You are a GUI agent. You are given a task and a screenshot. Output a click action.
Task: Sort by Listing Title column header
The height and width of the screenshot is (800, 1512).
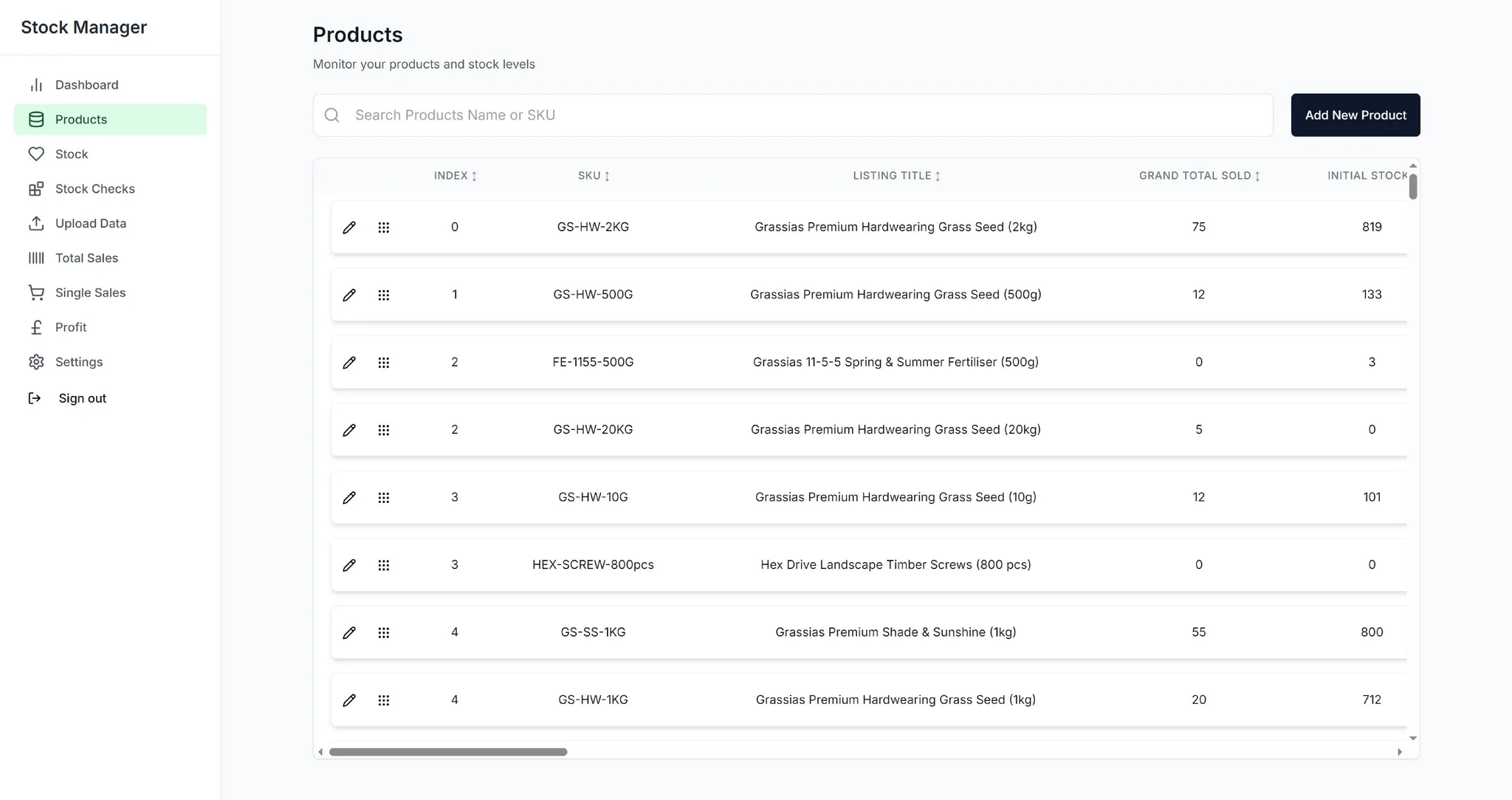[x=896, y=176]
